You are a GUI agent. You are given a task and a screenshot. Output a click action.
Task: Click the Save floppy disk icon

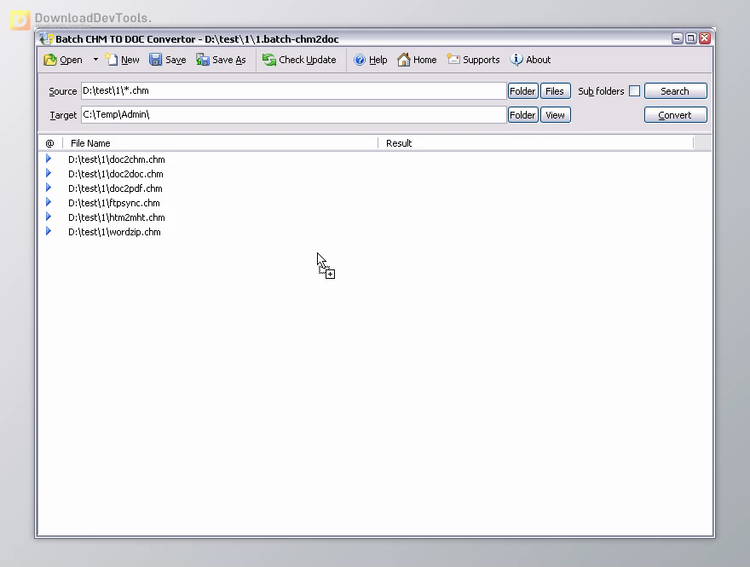pyautogui.click(x=155, y=60)
